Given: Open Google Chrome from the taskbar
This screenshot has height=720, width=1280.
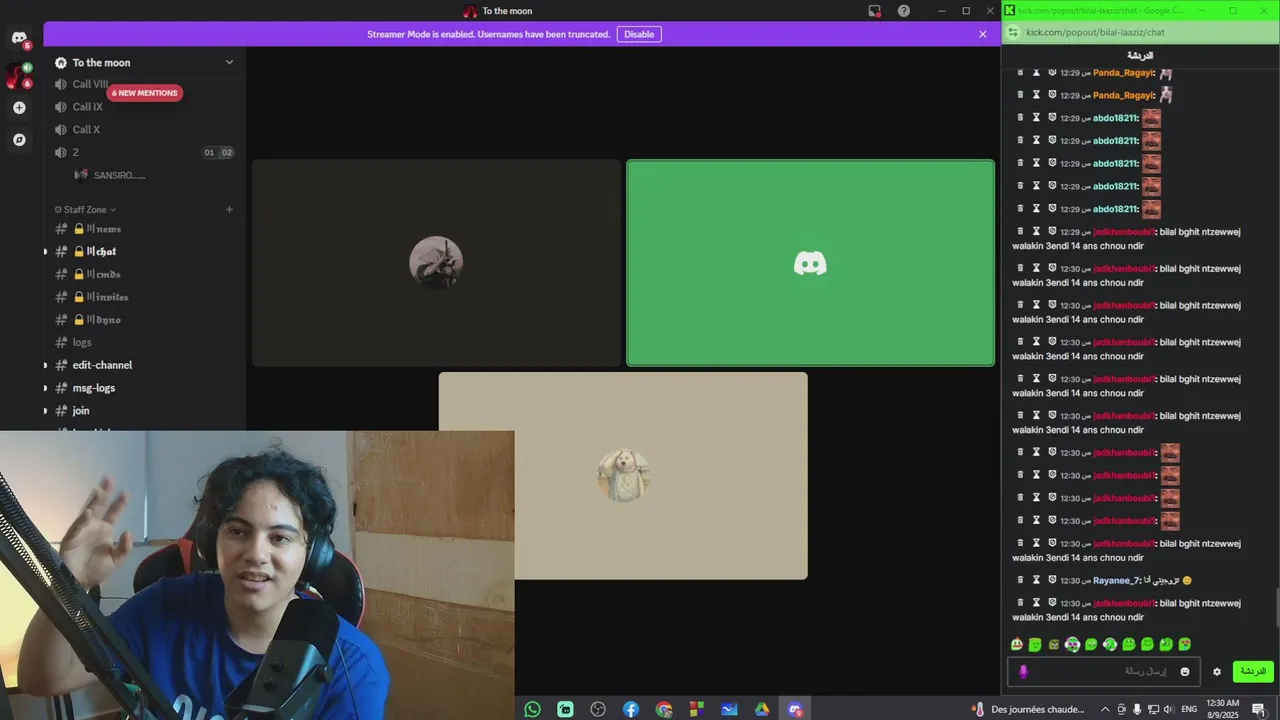Looking at the screenshot, I should 664,709.
